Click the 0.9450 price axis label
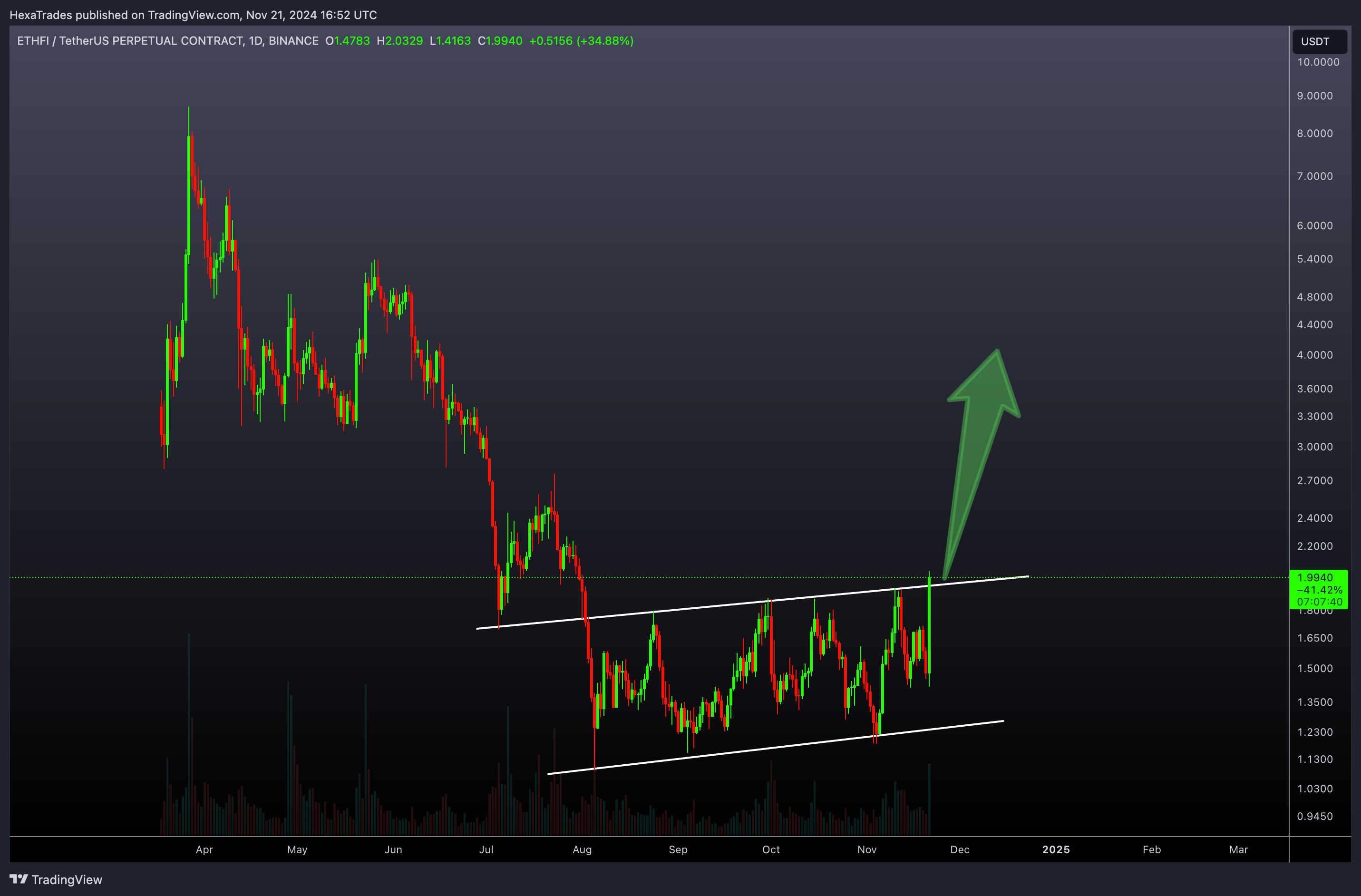 [1315, 816]
